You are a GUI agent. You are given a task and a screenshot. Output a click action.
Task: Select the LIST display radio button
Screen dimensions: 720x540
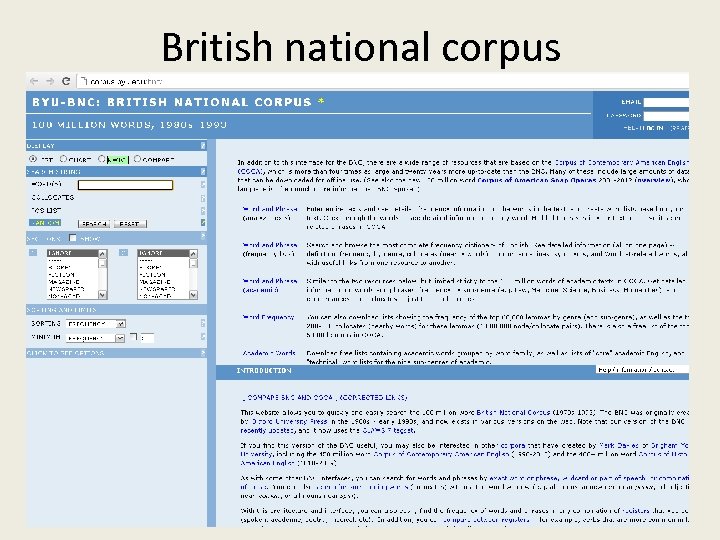(x=33, y=159)
